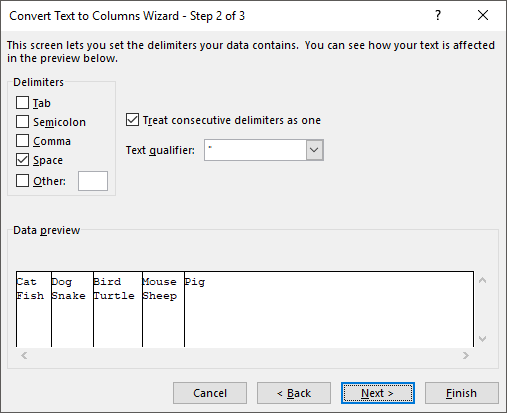The height and width of the screenshot is (413, 507).
Task: Close the Convert Text to Columns Wizard
Action: (x=483, y=15)
